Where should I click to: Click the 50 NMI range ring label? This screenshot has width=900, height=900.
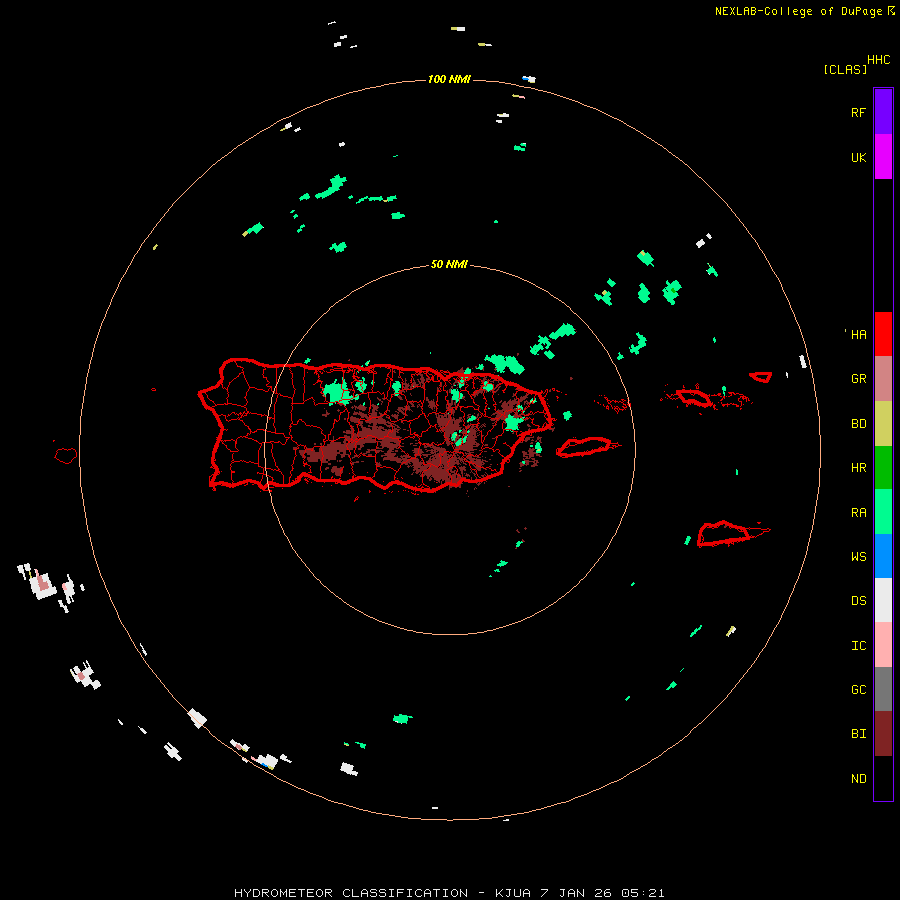click(x=449, y=264)
